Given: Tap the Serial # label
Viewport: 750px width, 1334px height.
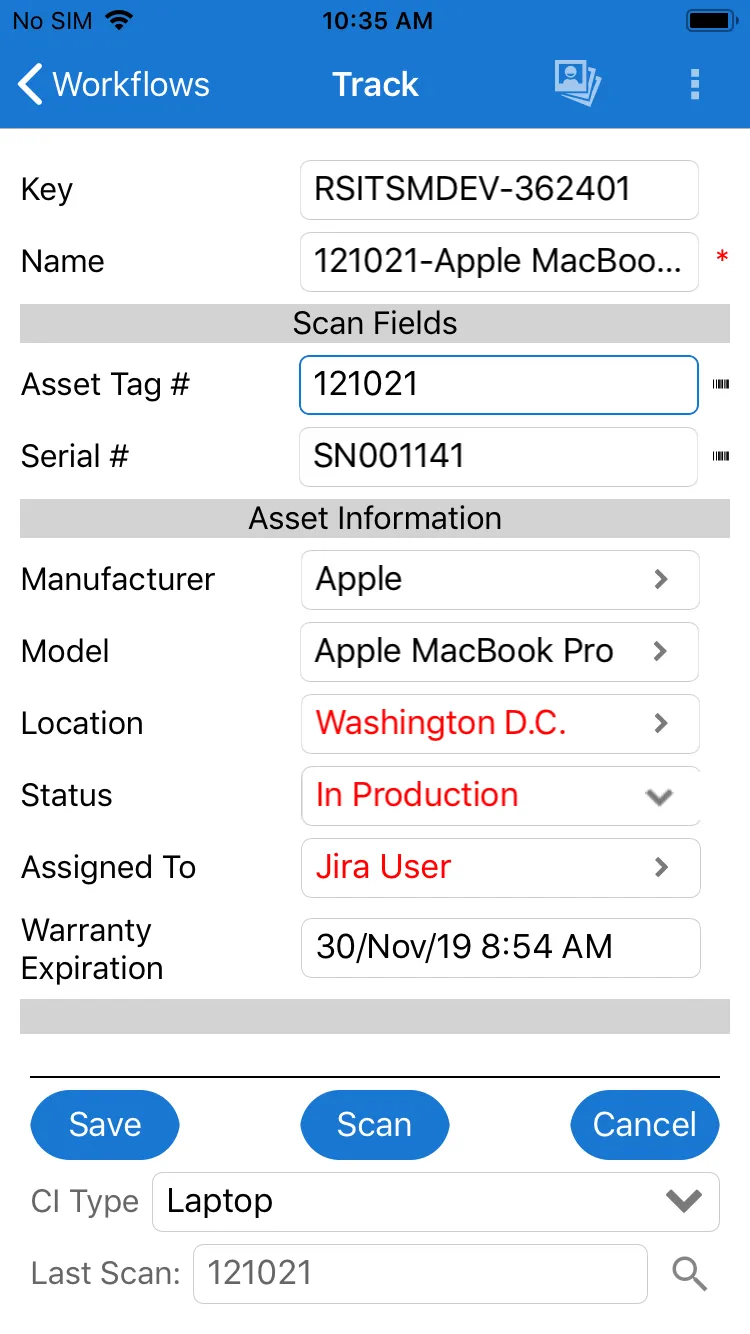Looking at the screenshot, I should pos(75,456).
